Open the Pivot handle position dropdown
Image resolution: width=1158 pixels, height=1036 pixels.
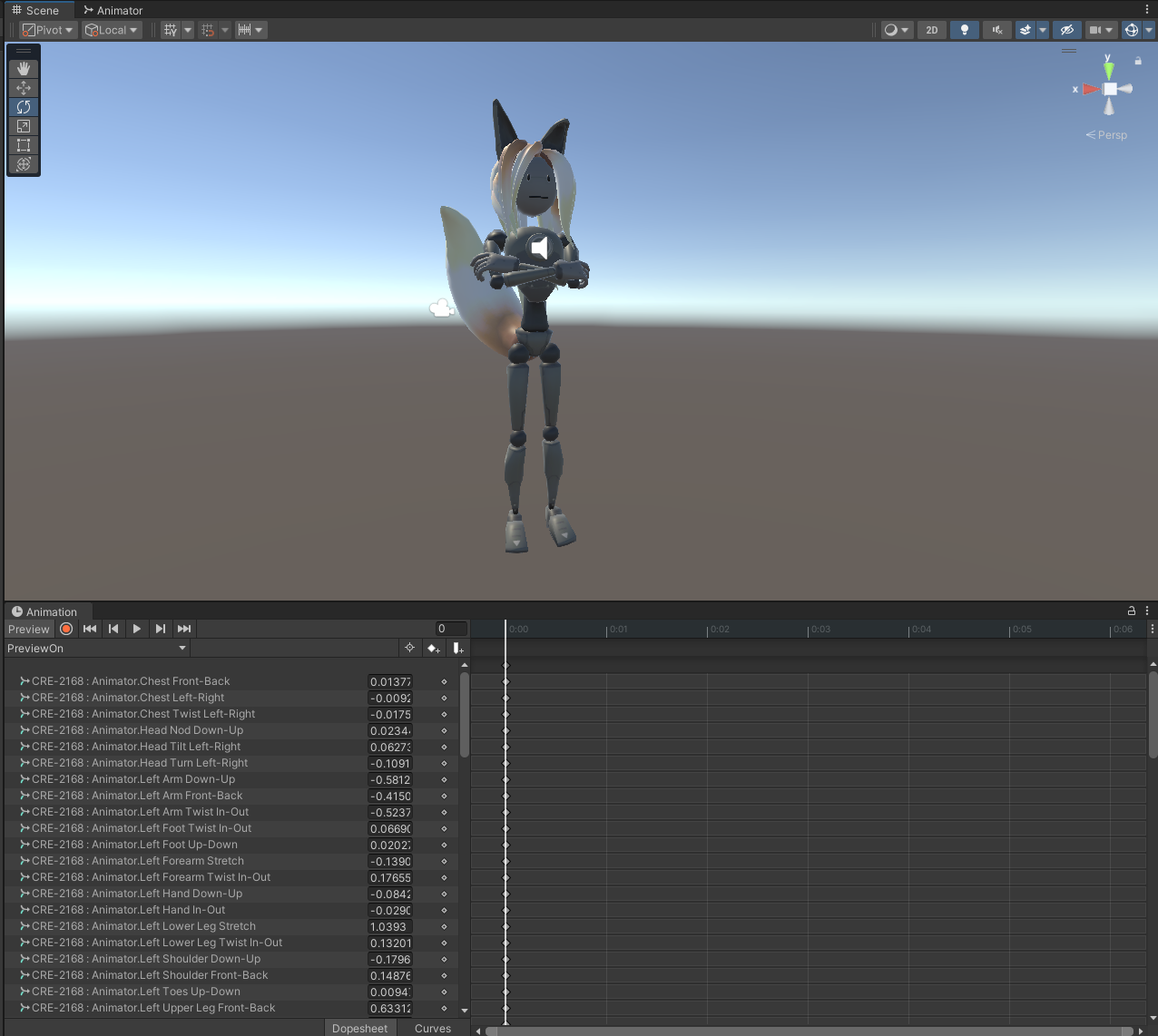pos(49,30)
